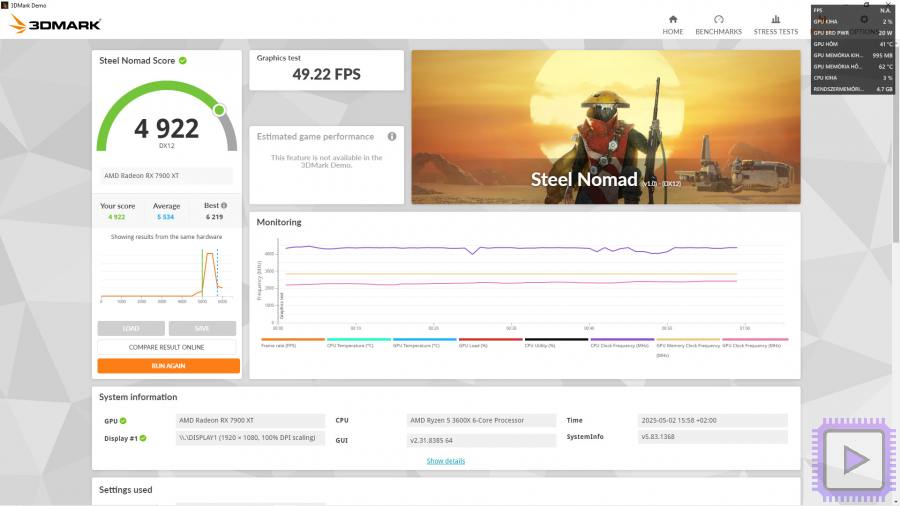Click the GPU AMD Radeon RX 7900 XT field
This screenshot has width=900, height=506.
(250, 421)
